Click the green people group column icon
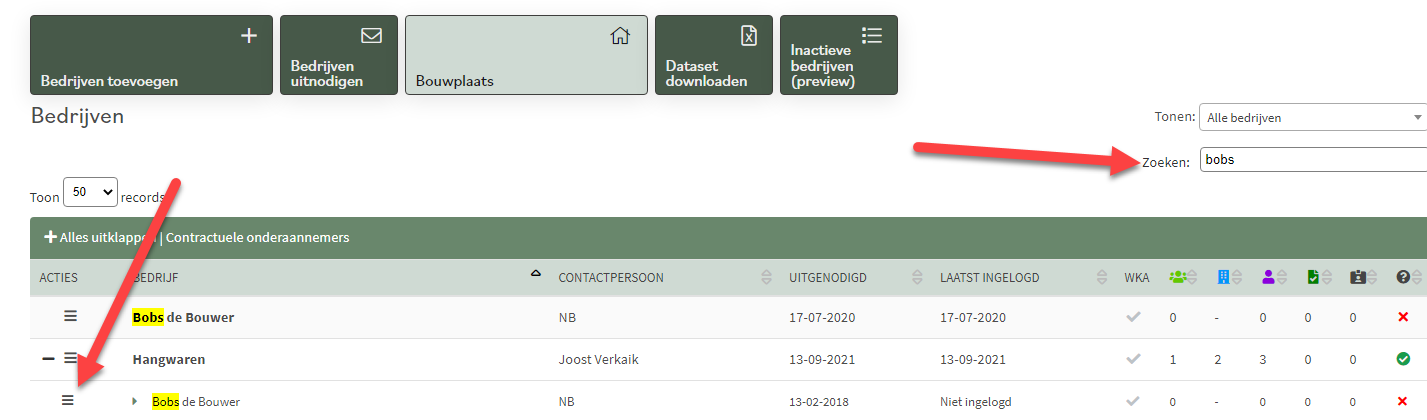 [x=1178, y=277]
